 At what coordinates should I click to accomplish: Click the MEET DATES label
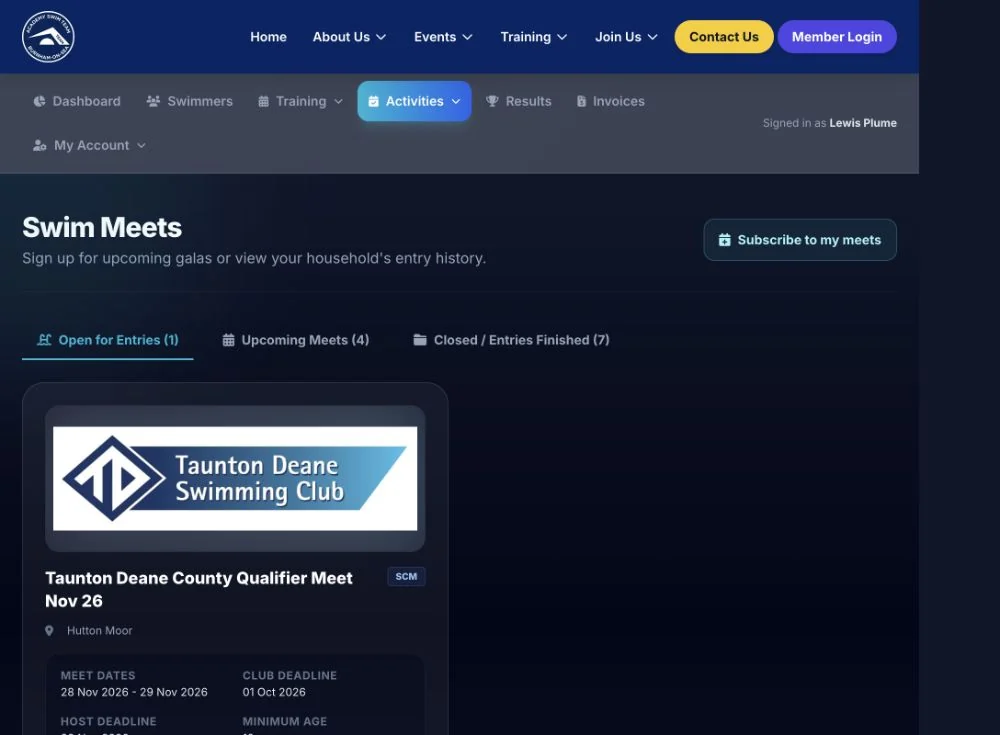(x=98, y=675)
